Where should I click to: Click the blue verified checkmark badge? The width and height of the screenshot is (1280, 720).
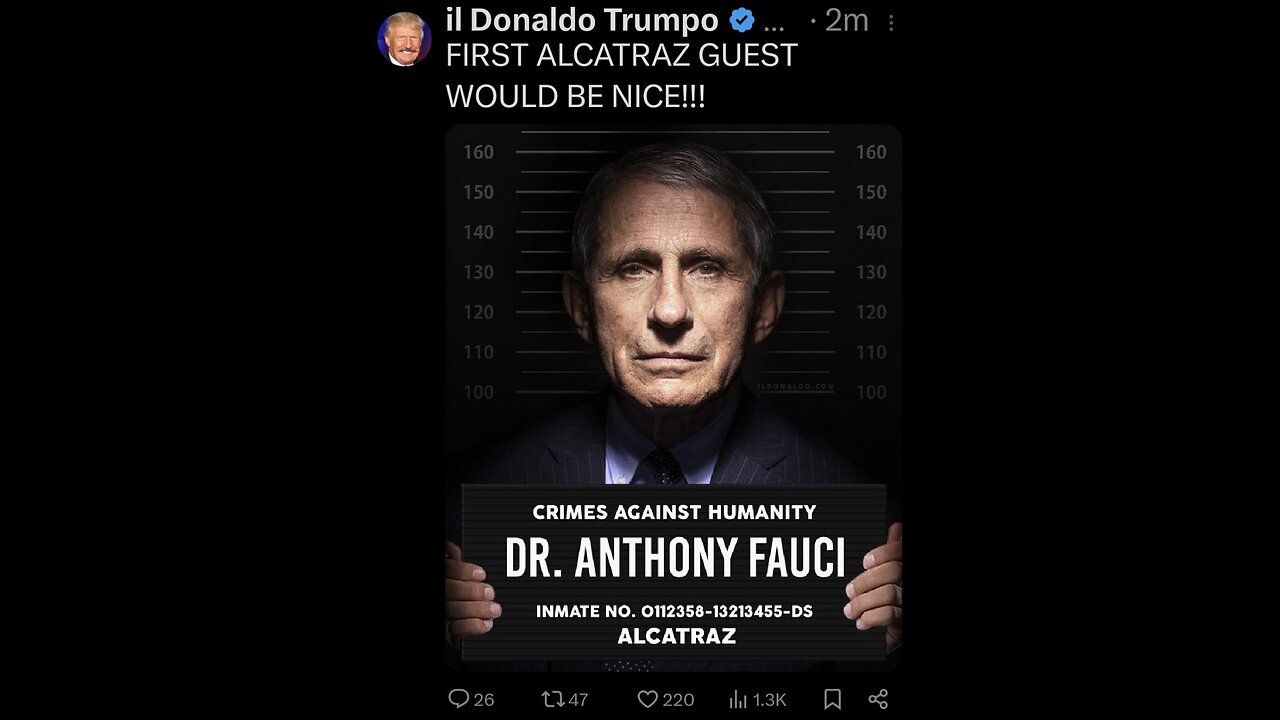point(742,20)
